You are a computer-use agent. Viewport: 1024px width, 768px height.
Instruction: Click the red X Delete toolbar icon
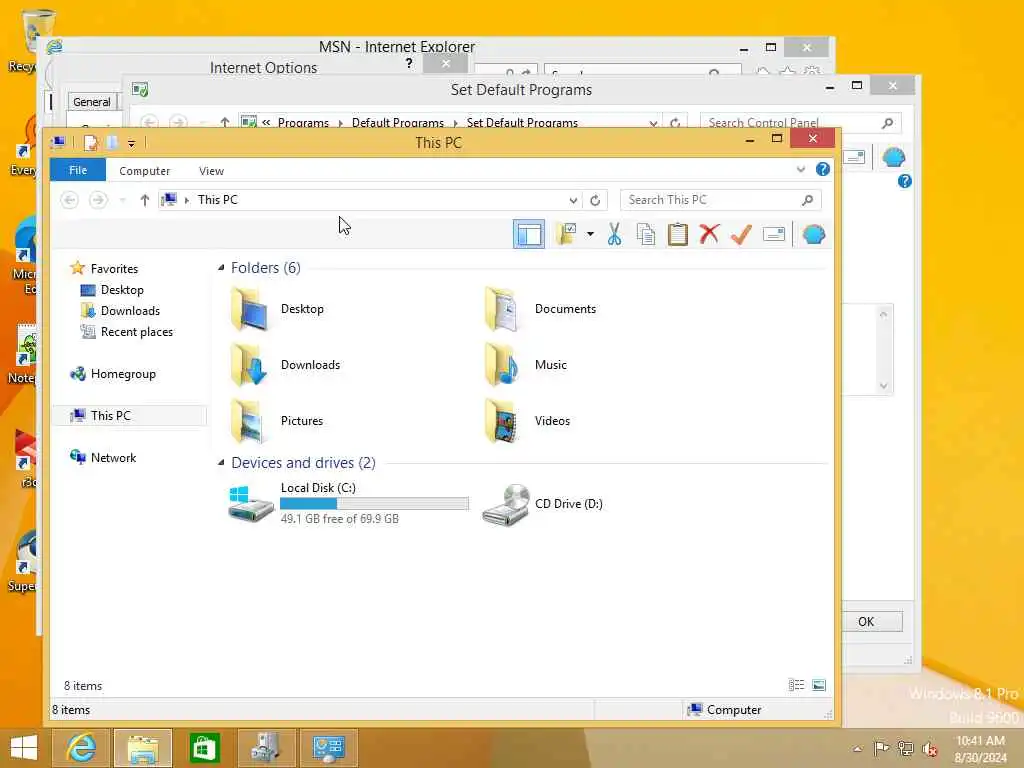click(709, 234)
